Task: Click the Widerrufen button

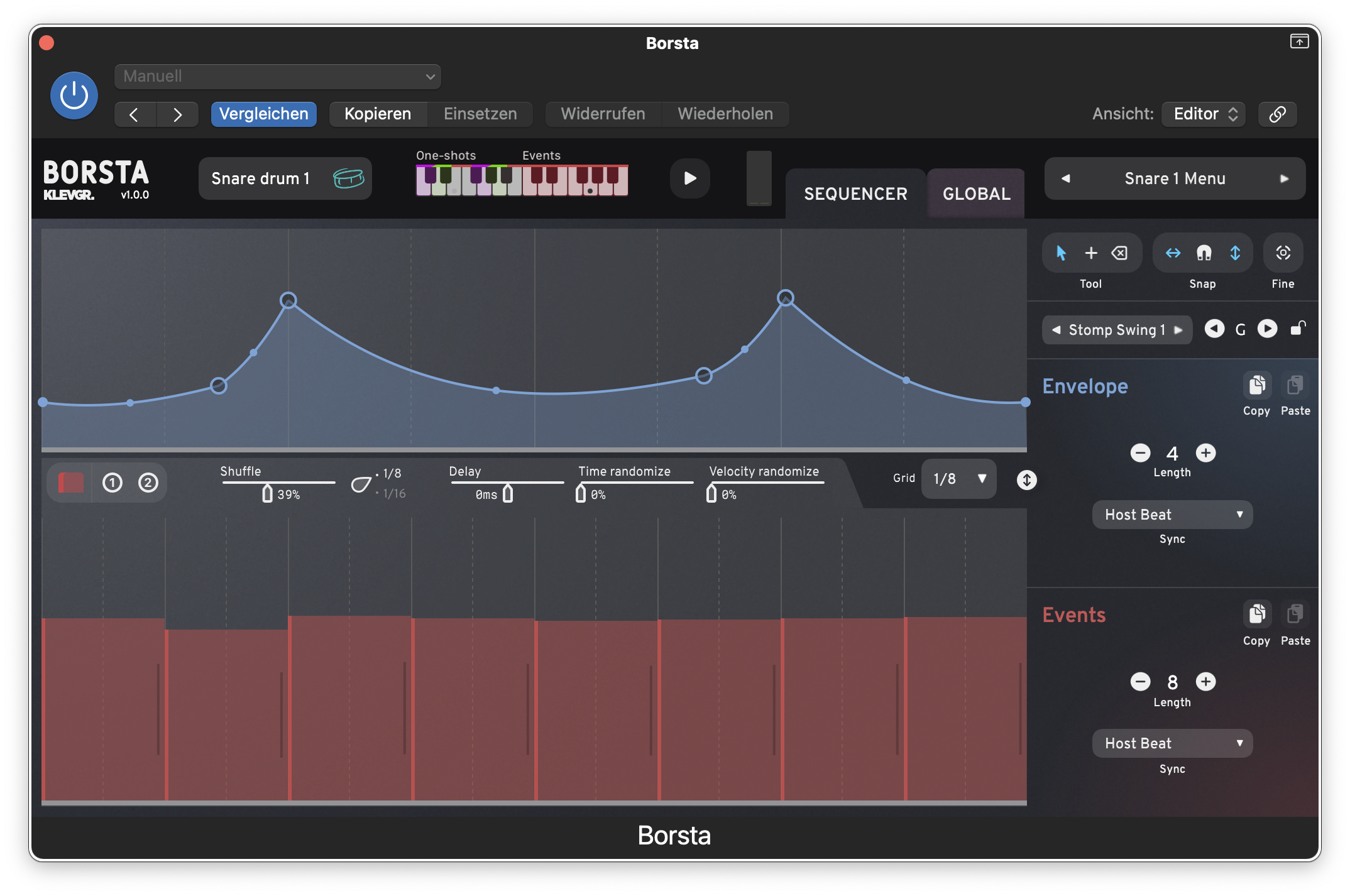Action: click(x=603, y=114)
